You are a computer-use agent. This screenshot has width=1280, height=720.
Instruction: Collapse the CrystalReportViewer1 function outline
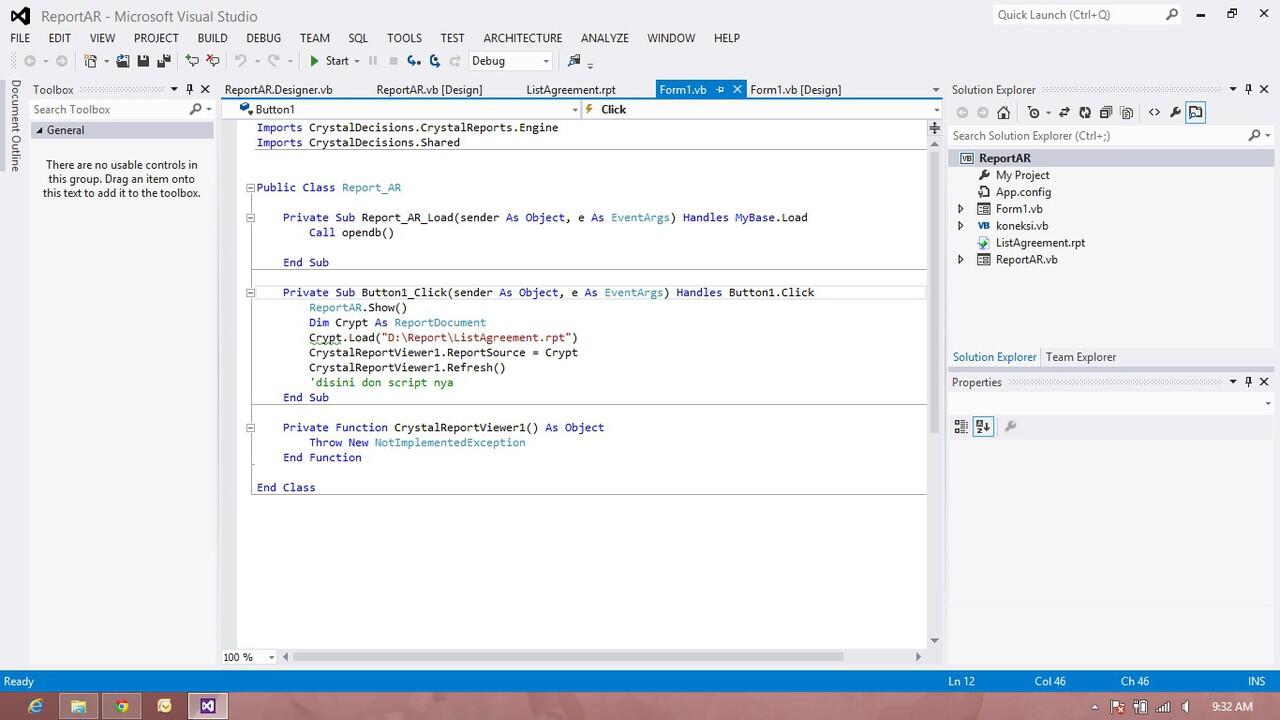coord(250,428)
